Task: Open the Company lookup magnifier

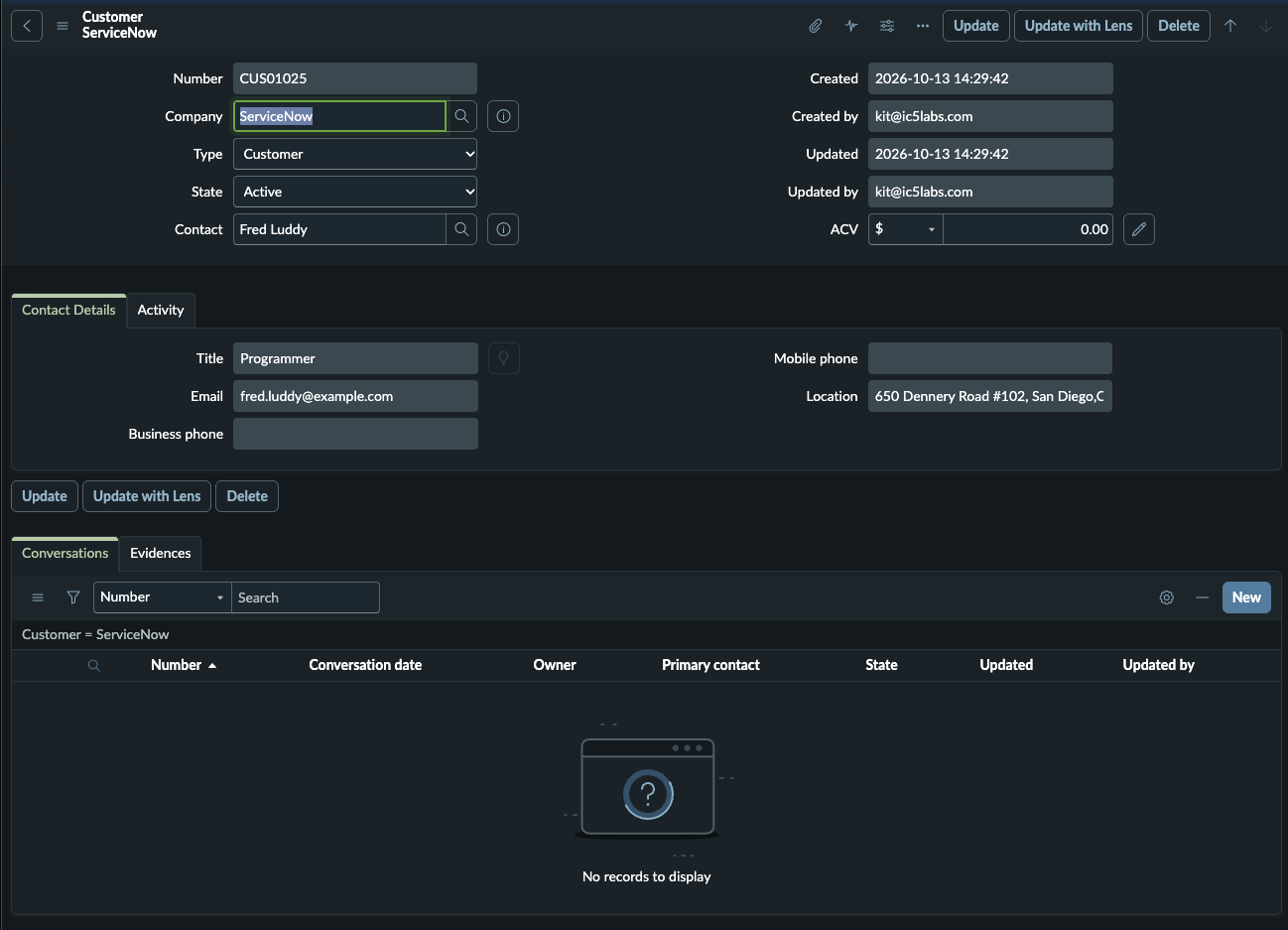Action: pos(461,116)
